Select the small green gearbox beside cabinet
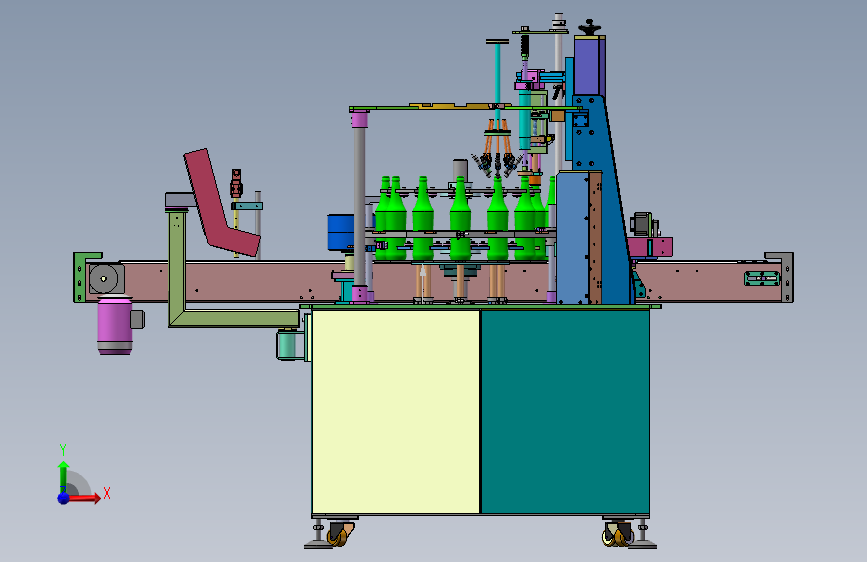This screenshot has width=867, height=562. pos(289,344)
